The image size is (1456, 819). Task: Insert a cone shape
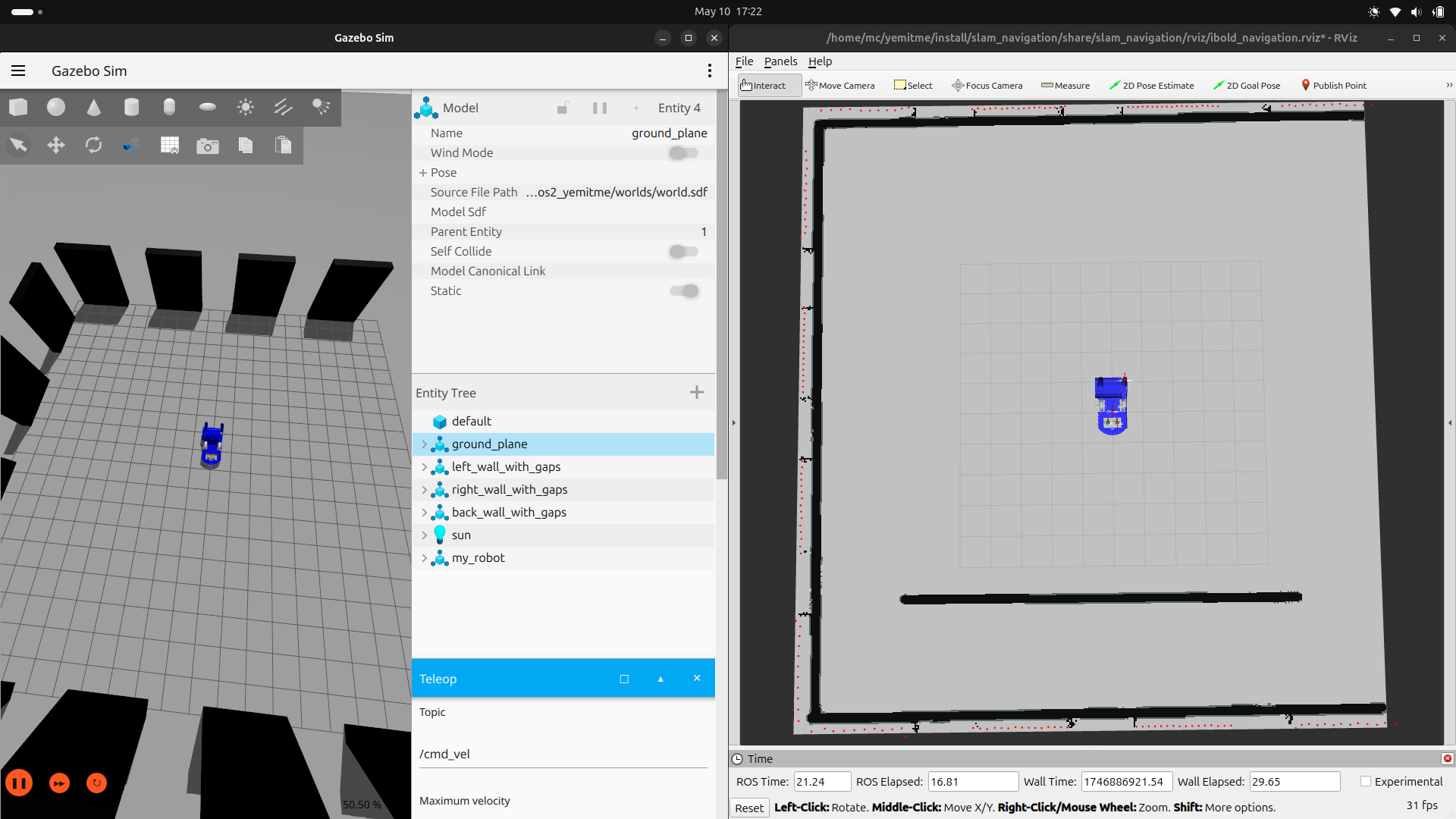(94, 107)
